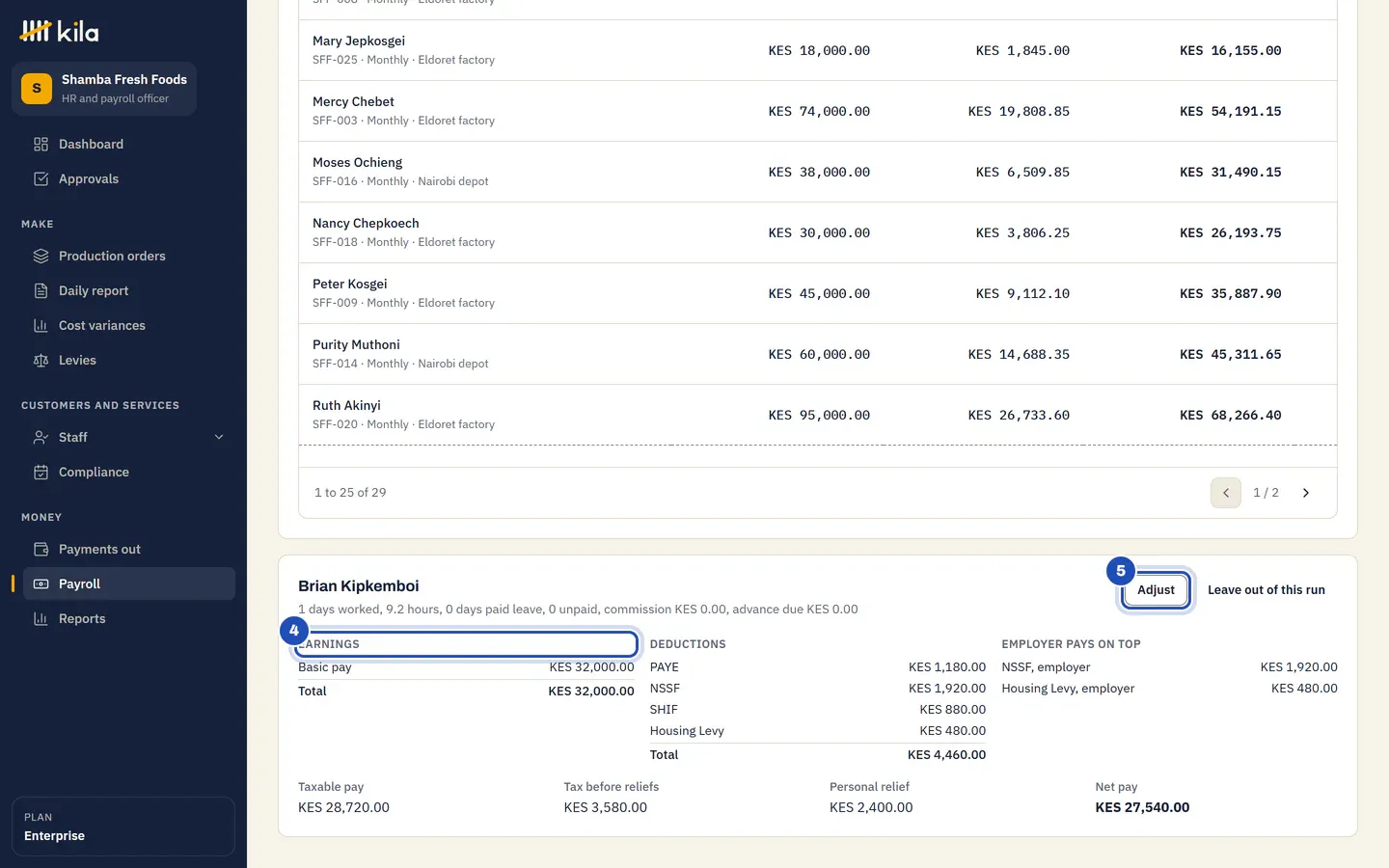Image resolution: width=1389 pixels, height=868 pixels.
Task: Select Mercy Chebet employee row
Action: point(818,111)
